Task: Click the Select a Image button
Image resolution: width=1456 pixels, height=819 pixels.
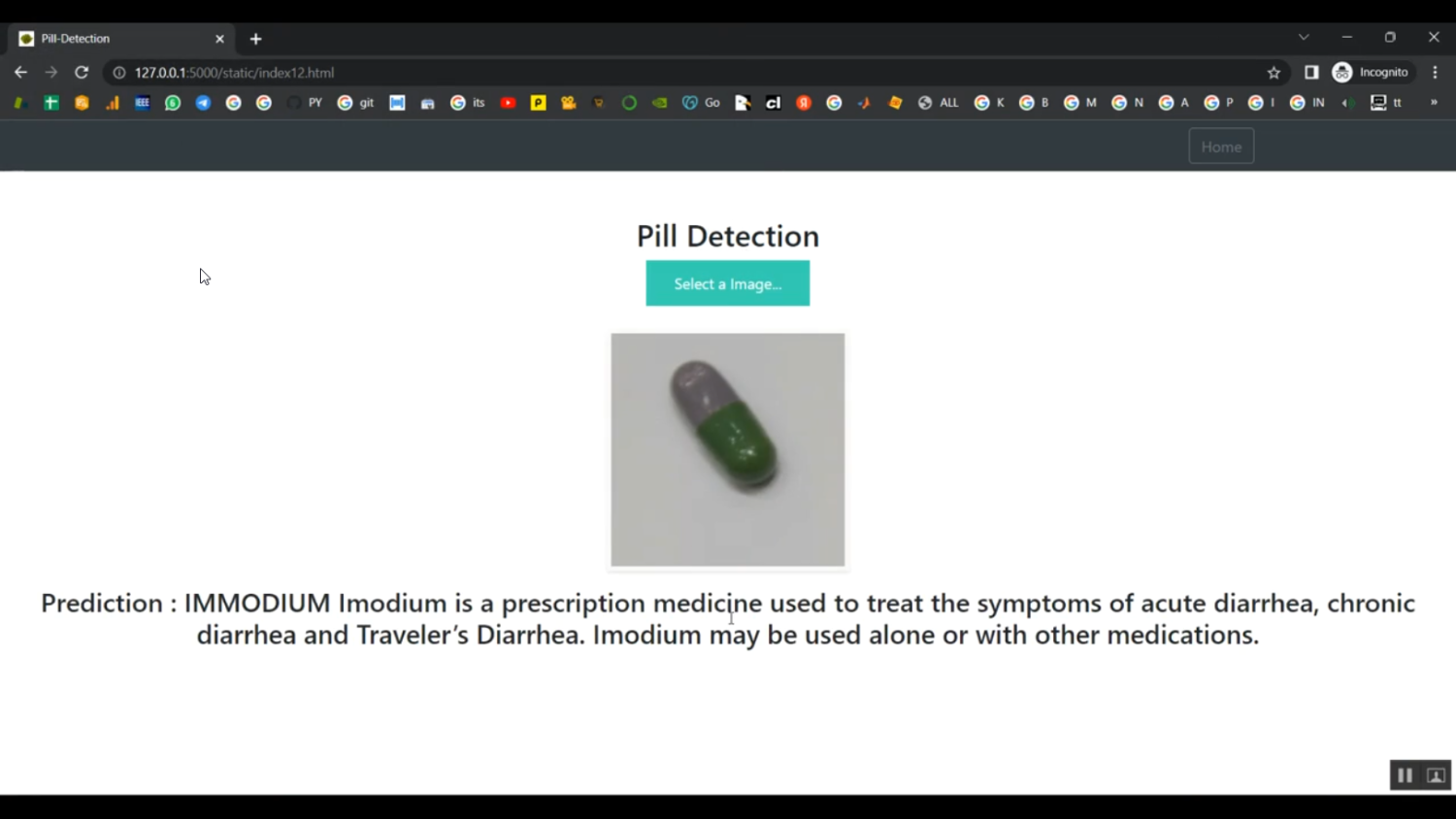Action: [728, 283]
